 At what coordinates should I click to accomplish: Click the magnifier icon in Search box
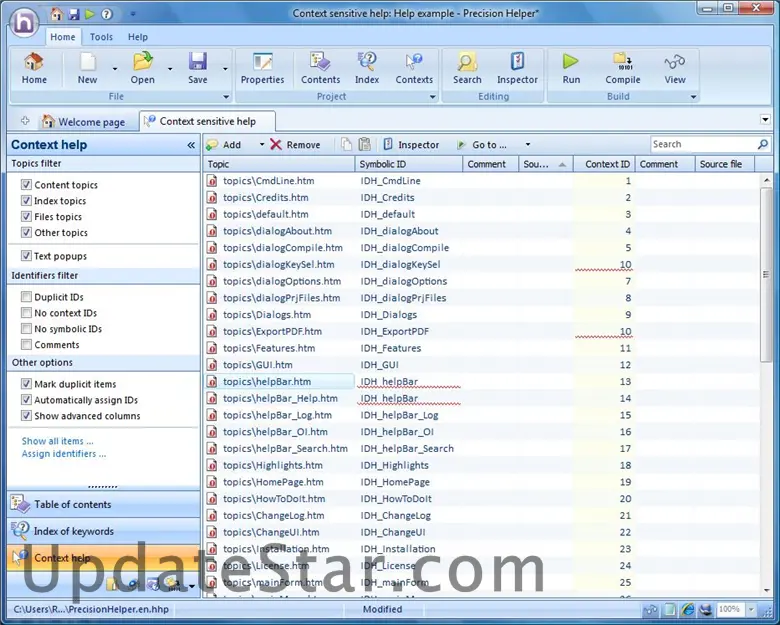(763, 144)
